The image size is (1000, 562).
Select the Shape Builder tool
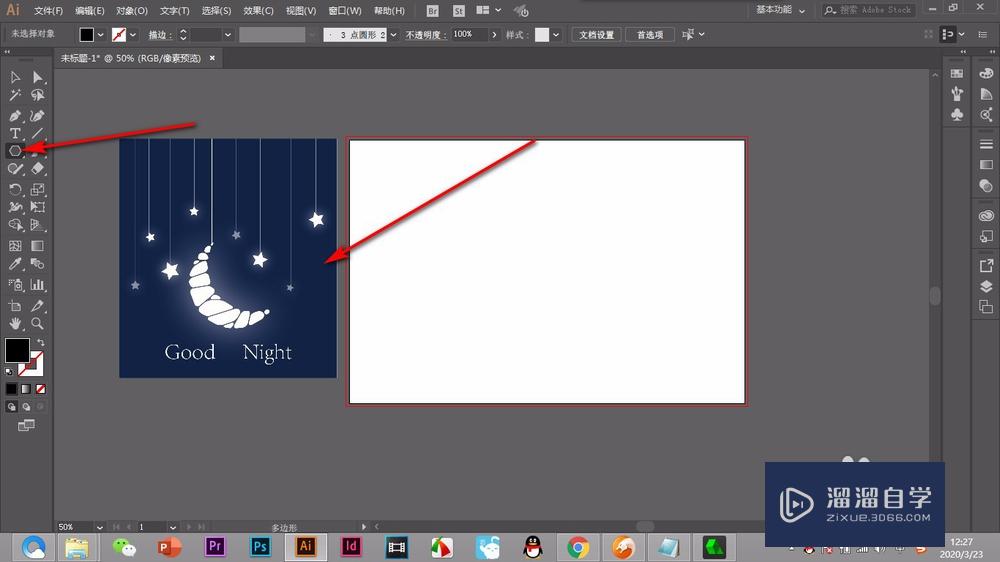click(15, 225)
